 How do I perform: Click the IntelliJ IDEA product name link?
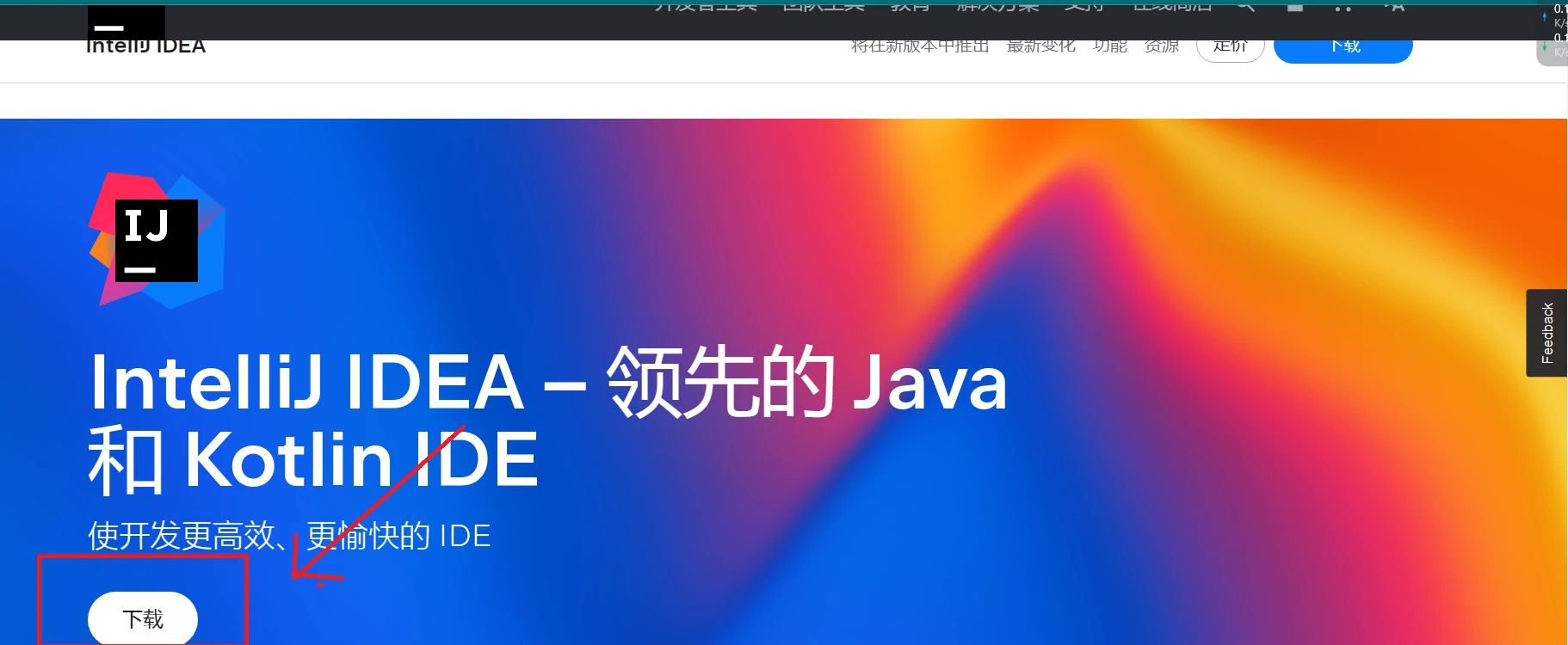pos(145,47)
